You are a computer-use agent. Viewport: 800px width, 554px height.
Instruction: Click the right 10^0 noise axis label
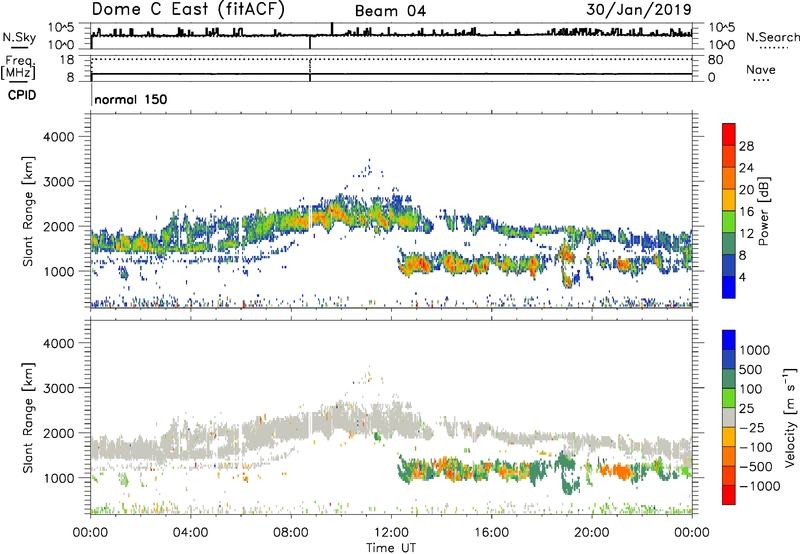click(721, 45)
